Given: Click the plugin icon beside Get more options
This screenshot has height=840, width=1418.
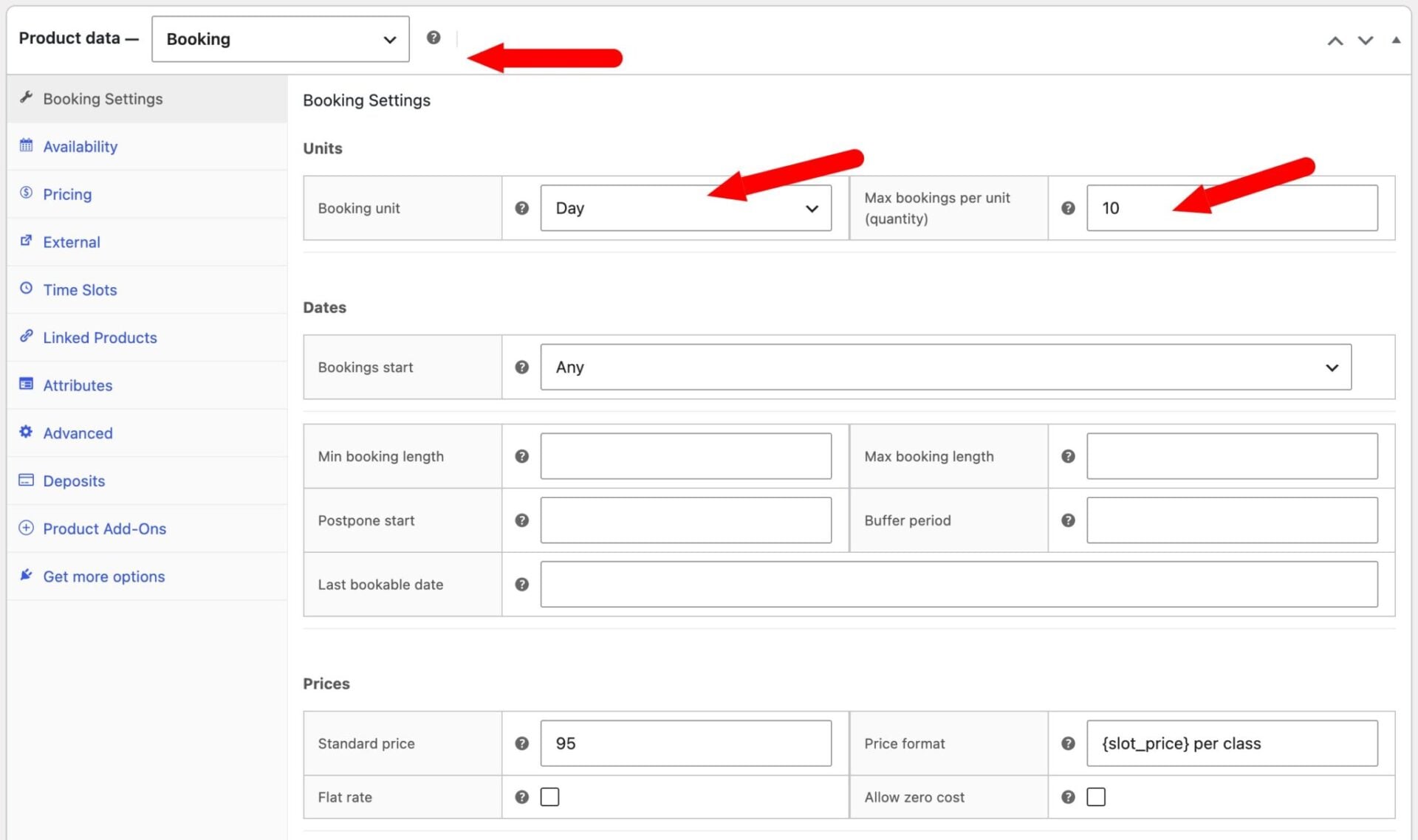Looking at the screenshot, I should coord(26,575).
